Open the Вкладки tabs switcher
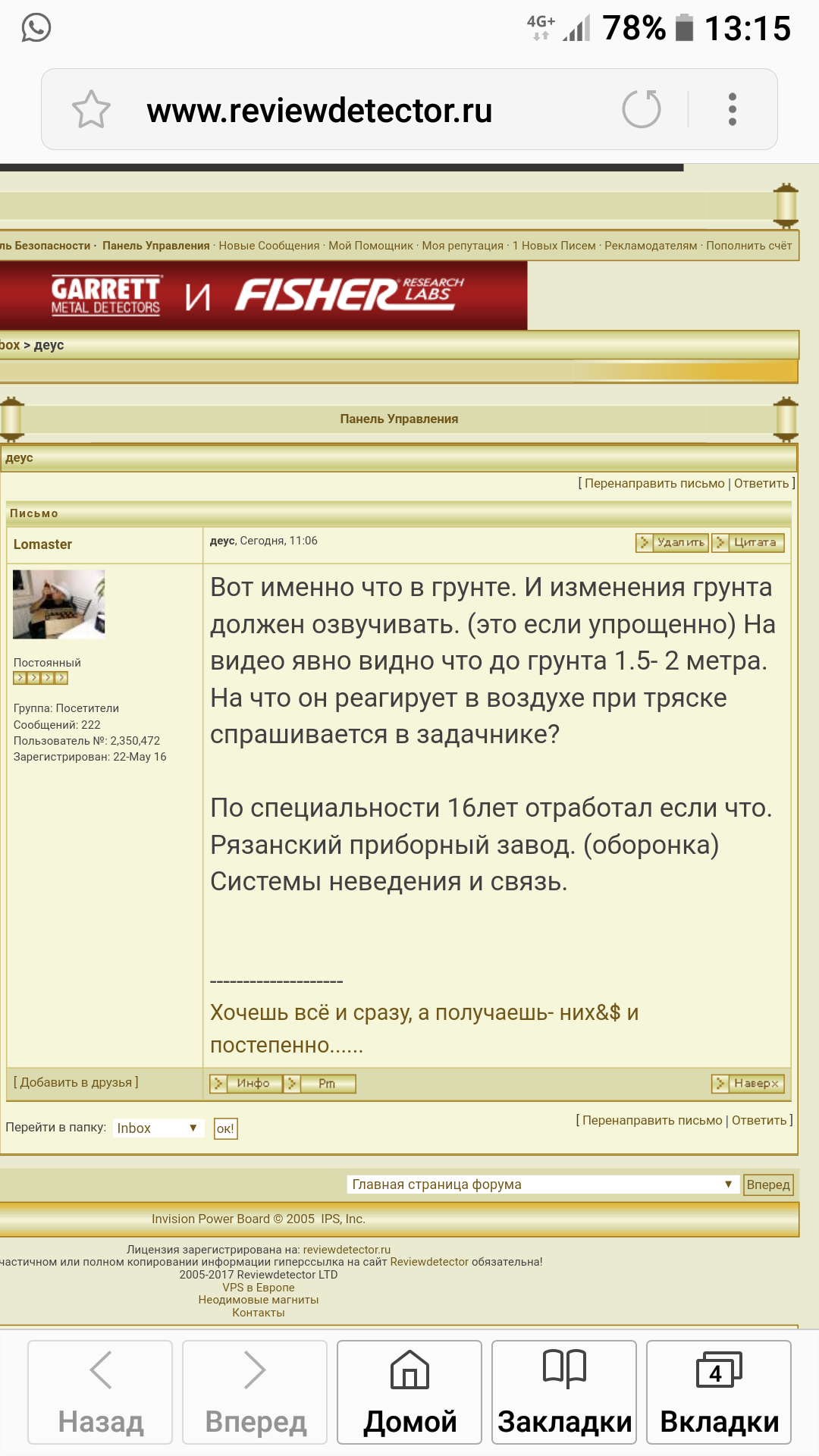 [719, 1392]
